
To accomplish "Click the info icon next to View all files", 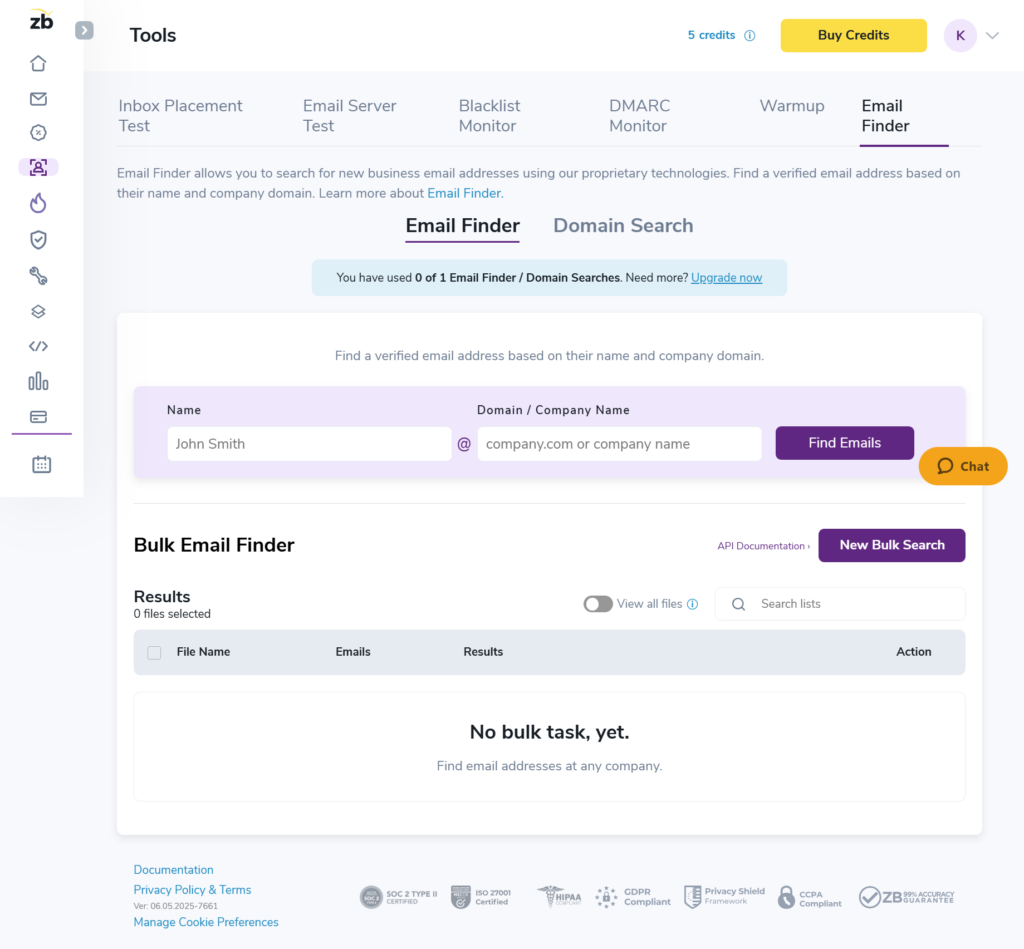I will [693, 604].
